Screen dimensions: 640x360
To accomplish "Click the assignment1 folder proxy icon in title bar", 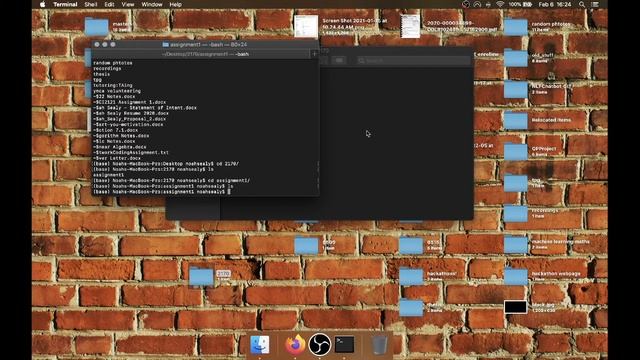I will [165, 44].
